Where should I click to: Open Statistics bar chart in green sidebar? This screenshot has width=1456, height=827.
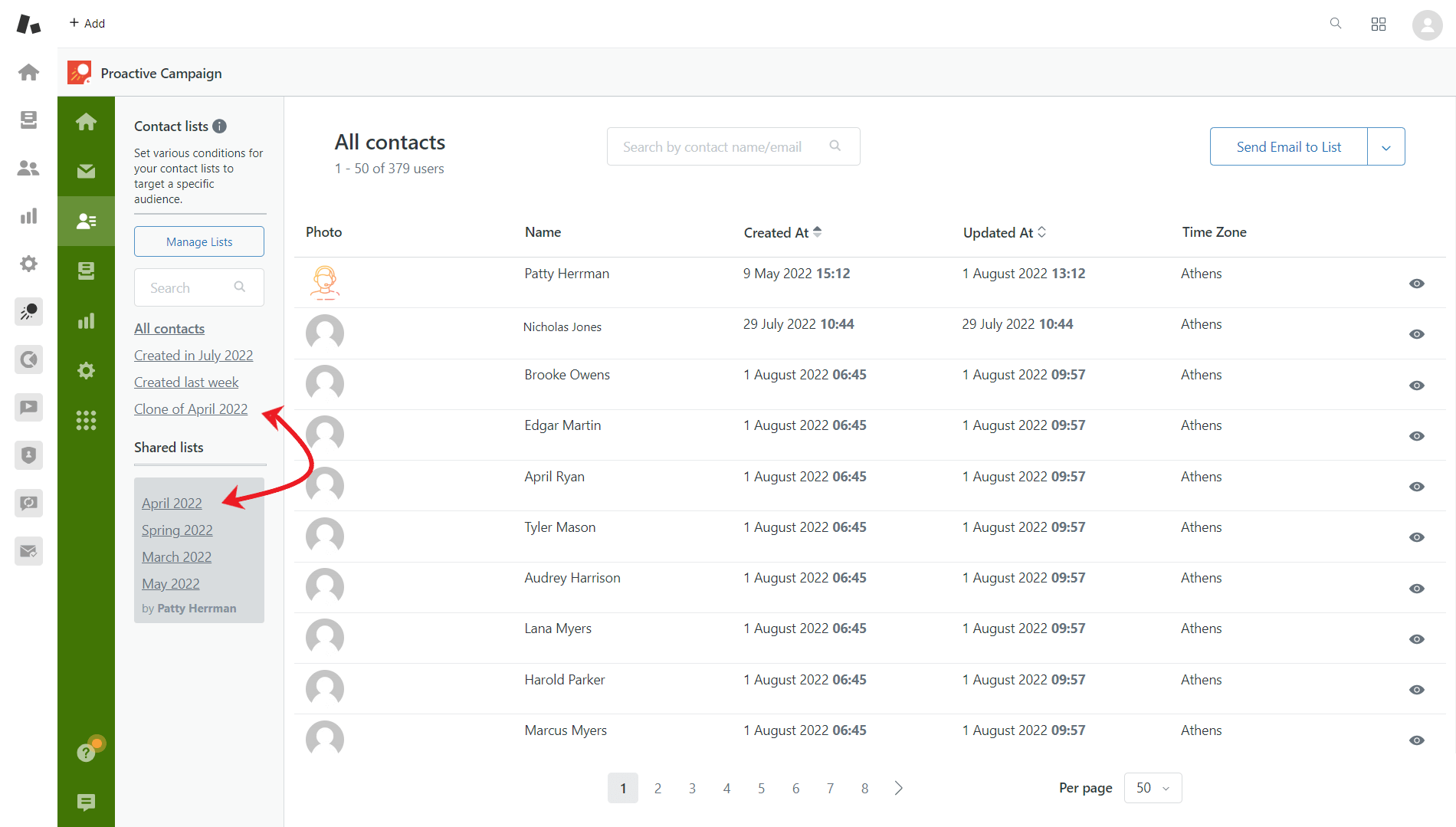[86, 320]
